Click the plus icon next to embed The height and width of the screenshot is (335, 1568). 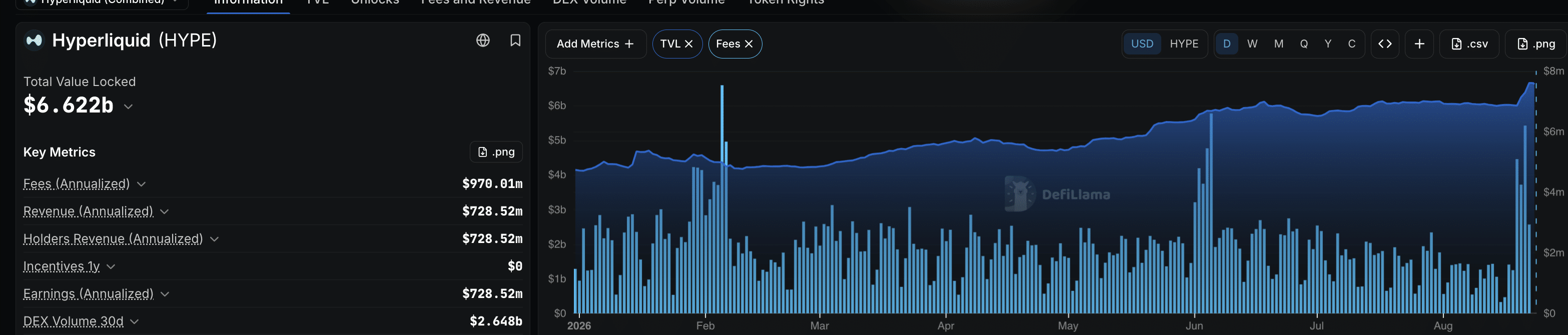pos(1419,44)
